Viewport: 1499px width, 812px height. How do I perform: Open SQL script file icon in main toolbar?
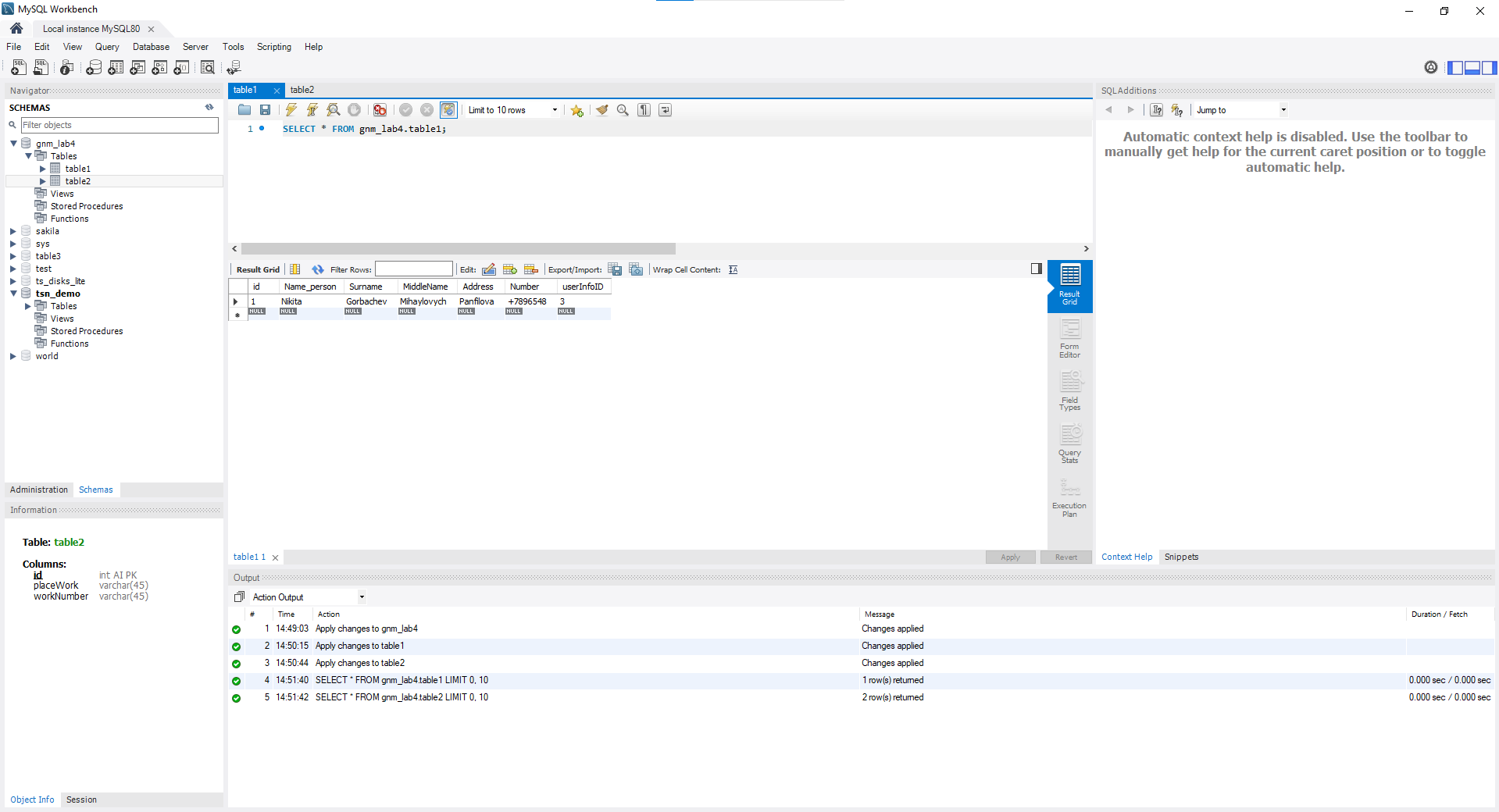tap(41, 68)
